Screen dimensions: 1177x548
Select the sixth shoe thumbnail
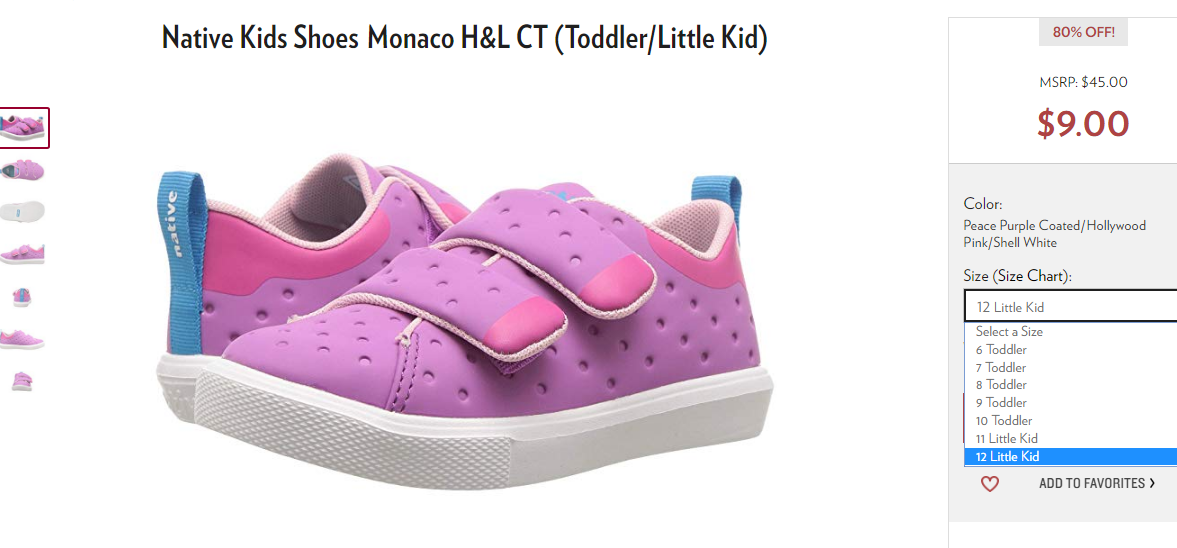(23, 339)
